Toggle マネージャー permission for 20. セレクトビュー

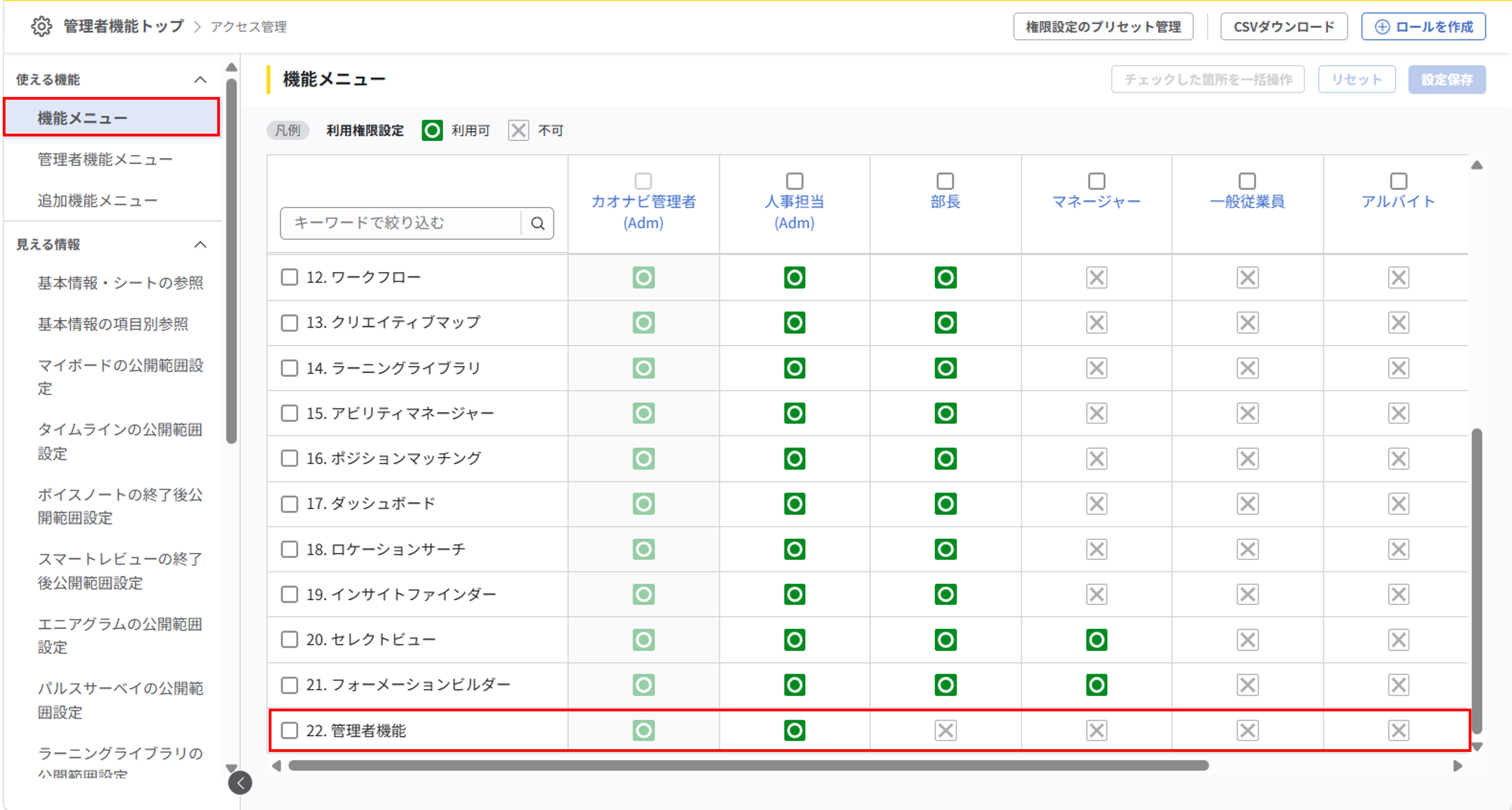[1097, 640]
